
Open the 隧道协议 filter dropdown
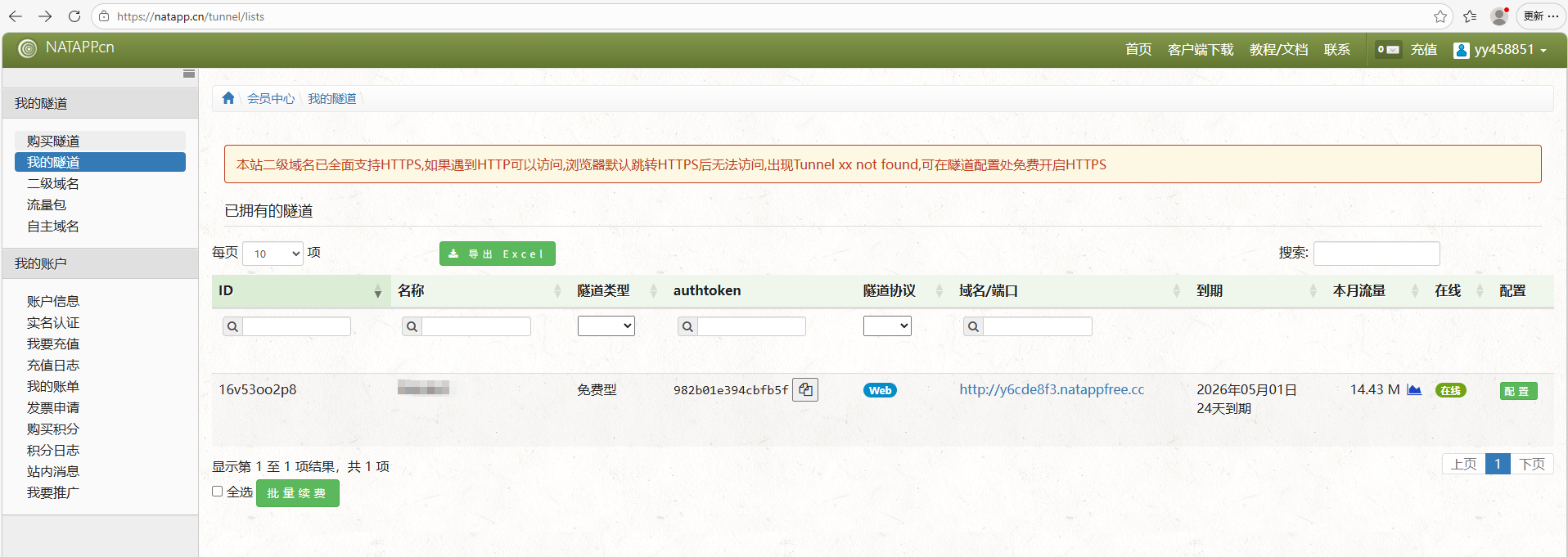click(887, 326)
